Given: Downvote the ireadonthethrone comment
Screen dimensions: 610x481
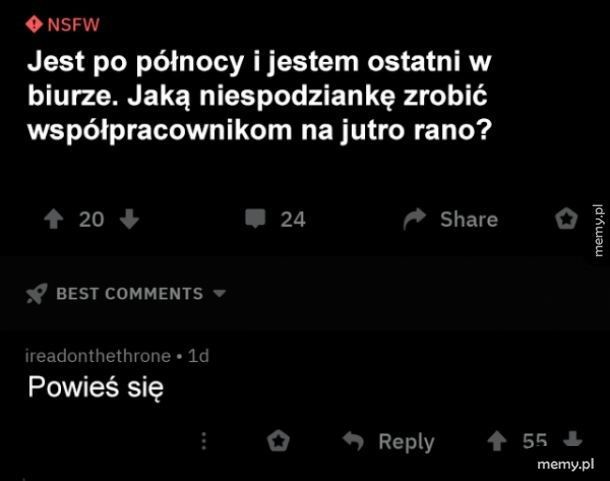Looking at the screenshot, I should pyautogui.click(x=573, y=440).
